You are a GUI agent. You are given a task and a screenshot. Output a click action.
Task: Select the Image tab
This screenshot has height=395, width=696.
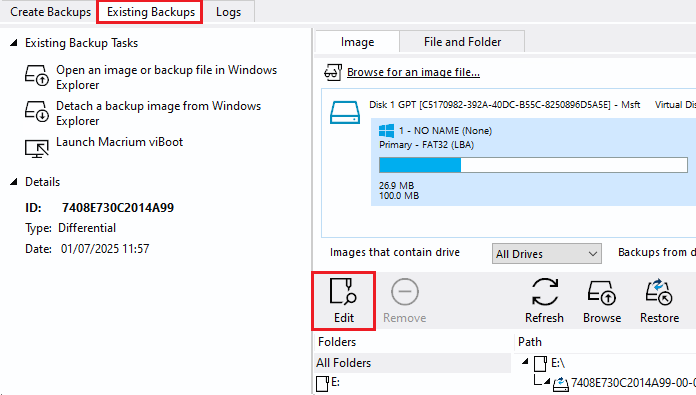[x=357, y=42]
